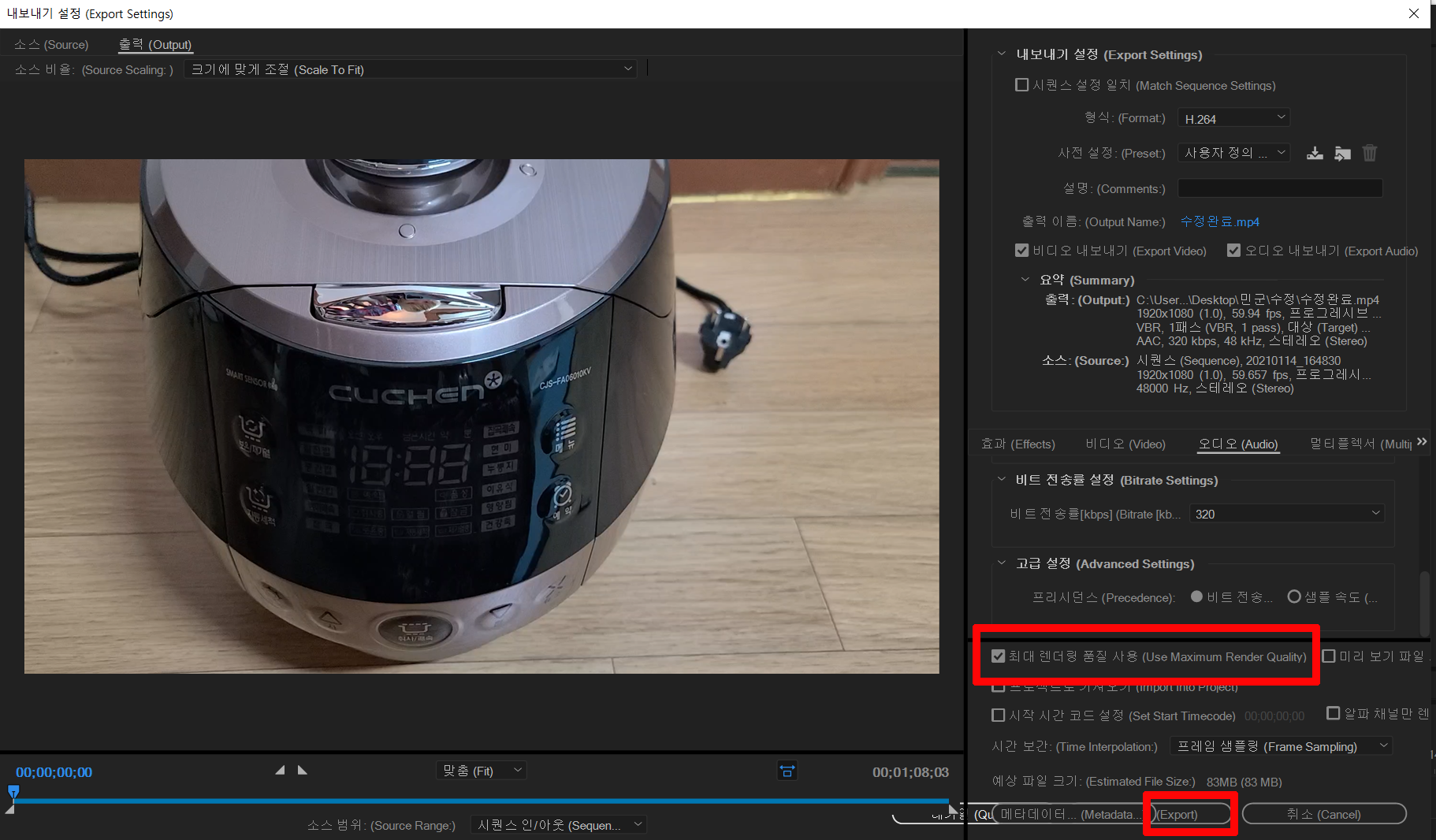
Task: Uncheck Export Audio checkbox
Action: [1234, 251]
